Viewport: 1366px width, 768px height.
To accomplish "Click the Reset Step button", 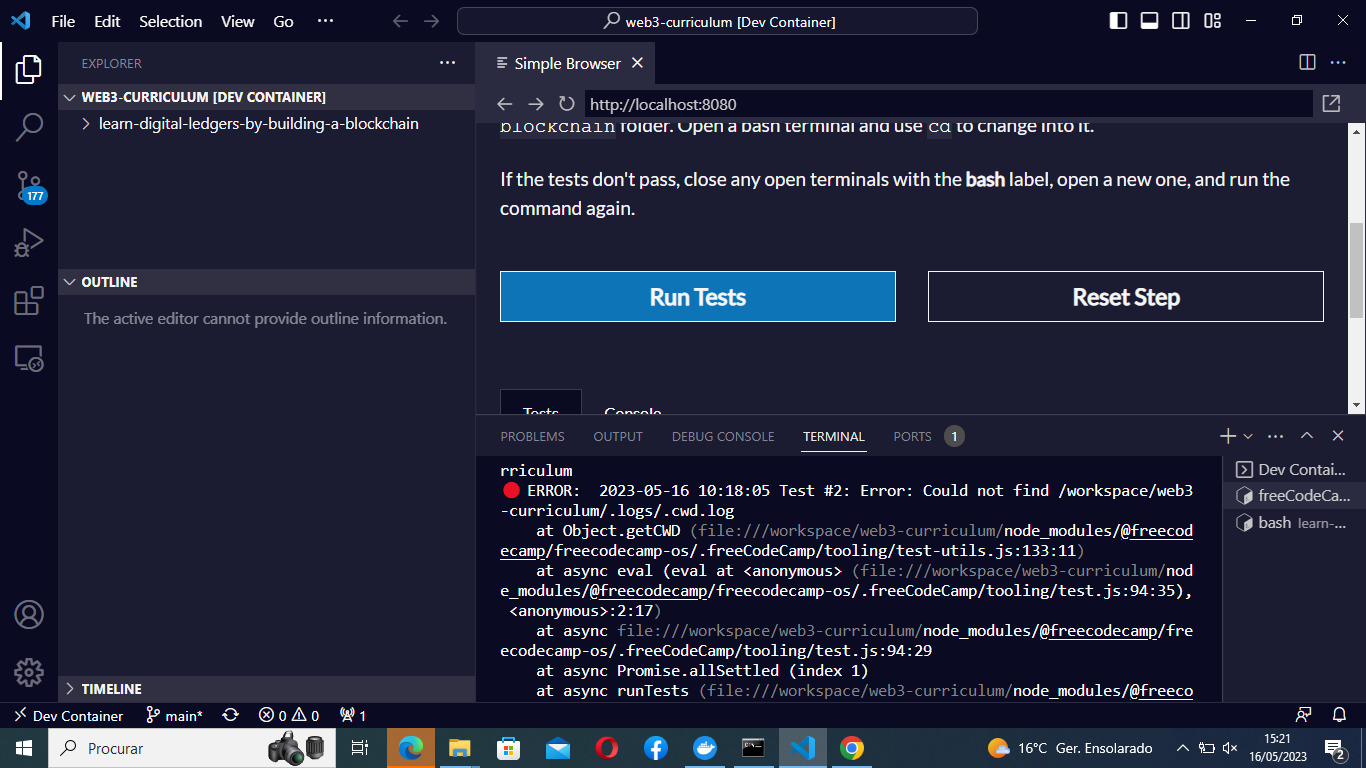I will click(1125, 296).
